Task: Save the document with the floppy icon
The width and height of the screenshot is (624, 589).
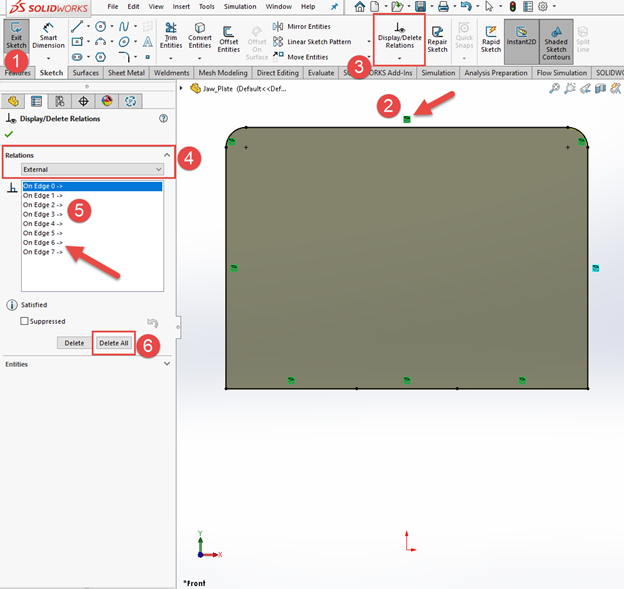Action: pyautogui.click(x=420, y=6)
